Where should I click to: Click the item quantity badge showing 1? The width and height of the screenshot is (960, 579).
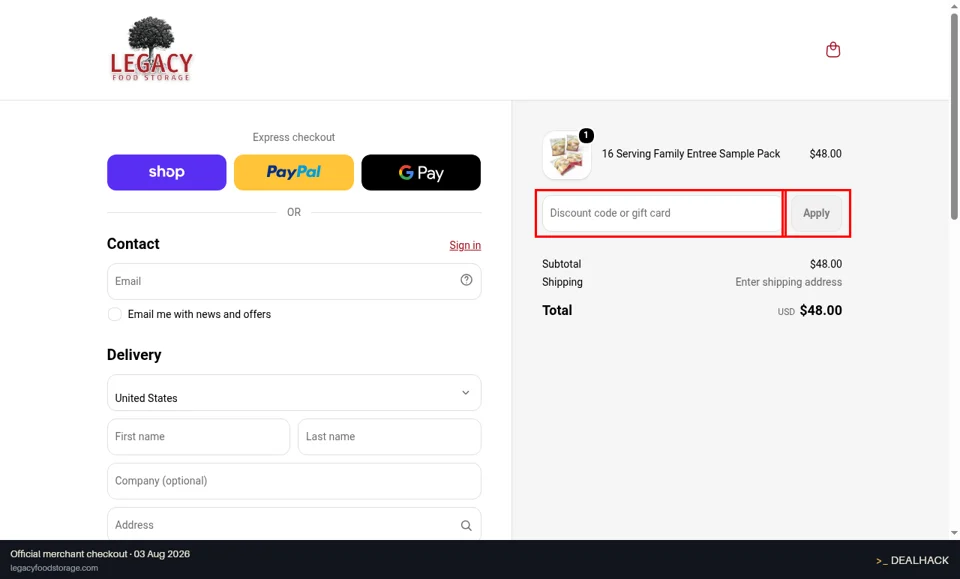(x=586, y=135)
